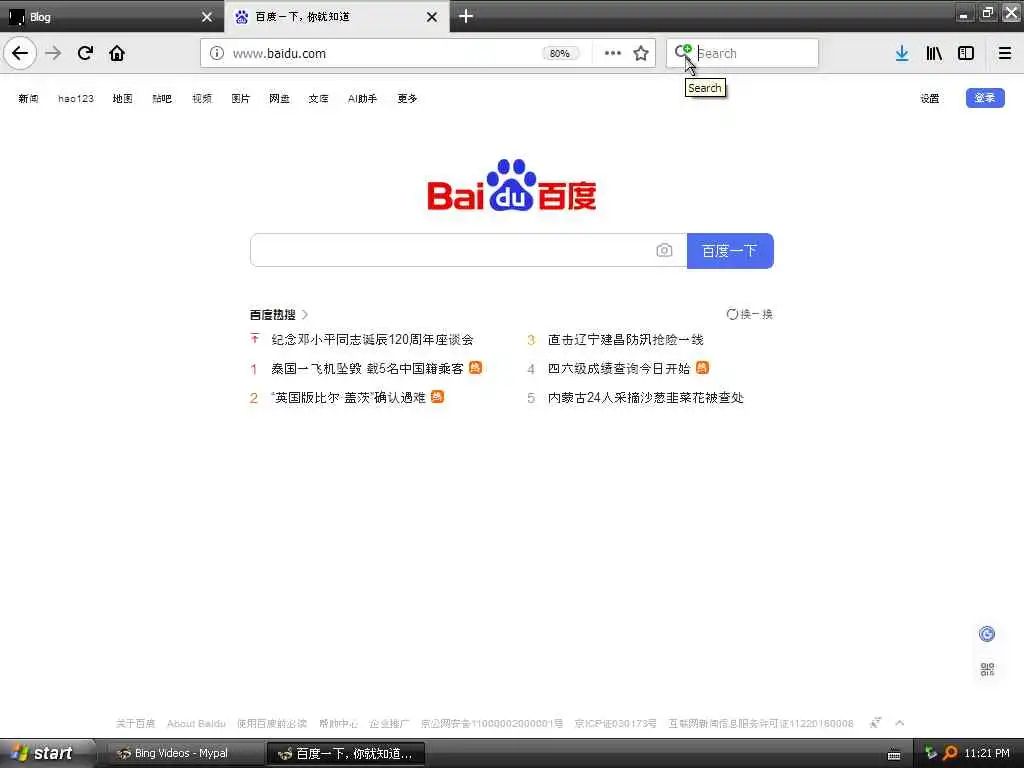Click the round blue assistant icon at right
Viewport: 1024px width, 768px height.
(987, 634)
